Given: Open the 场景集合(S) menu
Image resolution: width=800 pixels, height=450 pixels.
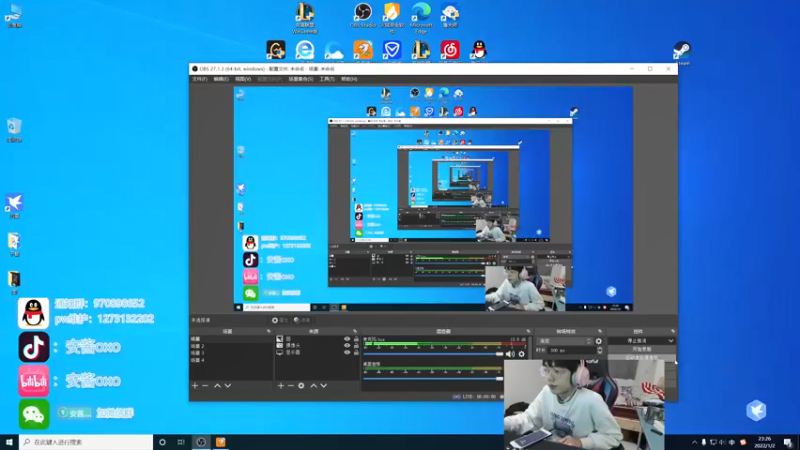Looking at the screenshot, I should click(301, 79).
